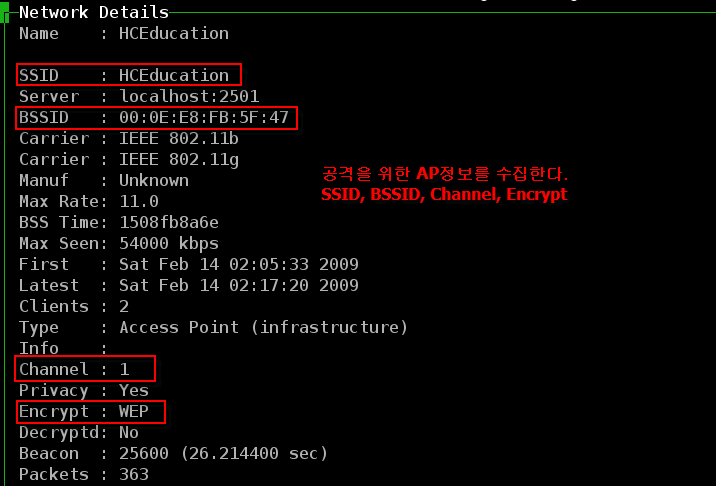Click the BSS Time 1508fb8a6e line
The image size is (716, 486).
coord(119,222)
